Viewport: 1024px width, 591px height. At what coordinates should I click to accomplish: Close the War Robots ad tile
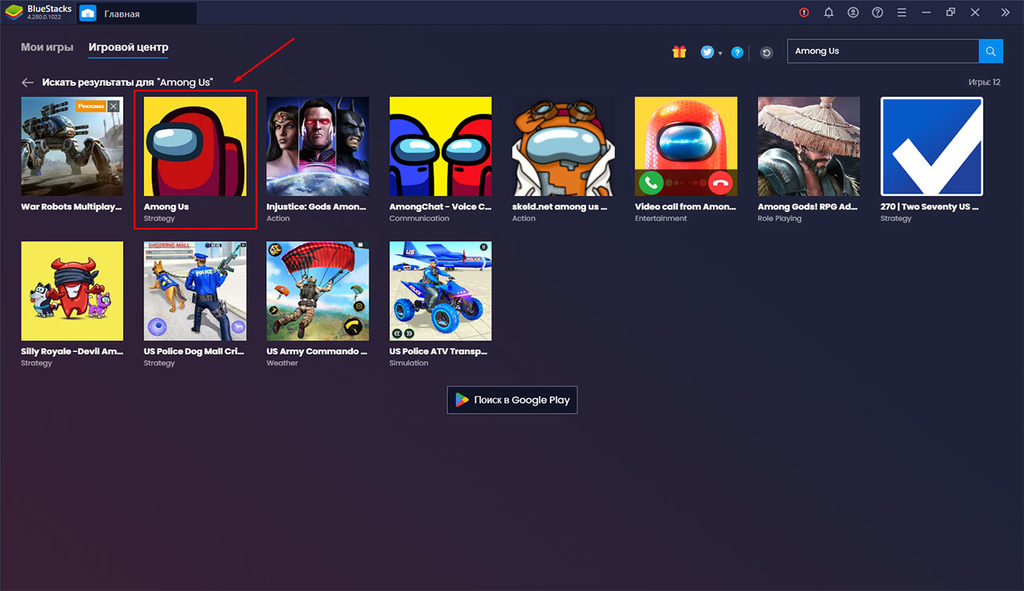click(114, 106)
